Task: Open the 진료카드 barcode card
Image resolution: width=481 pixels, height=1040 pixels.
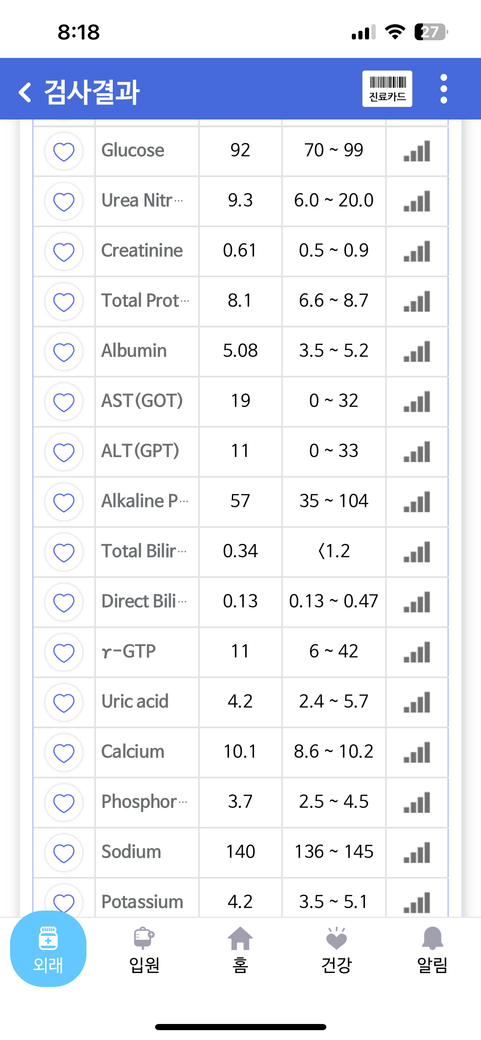Action: click(387, 88)
